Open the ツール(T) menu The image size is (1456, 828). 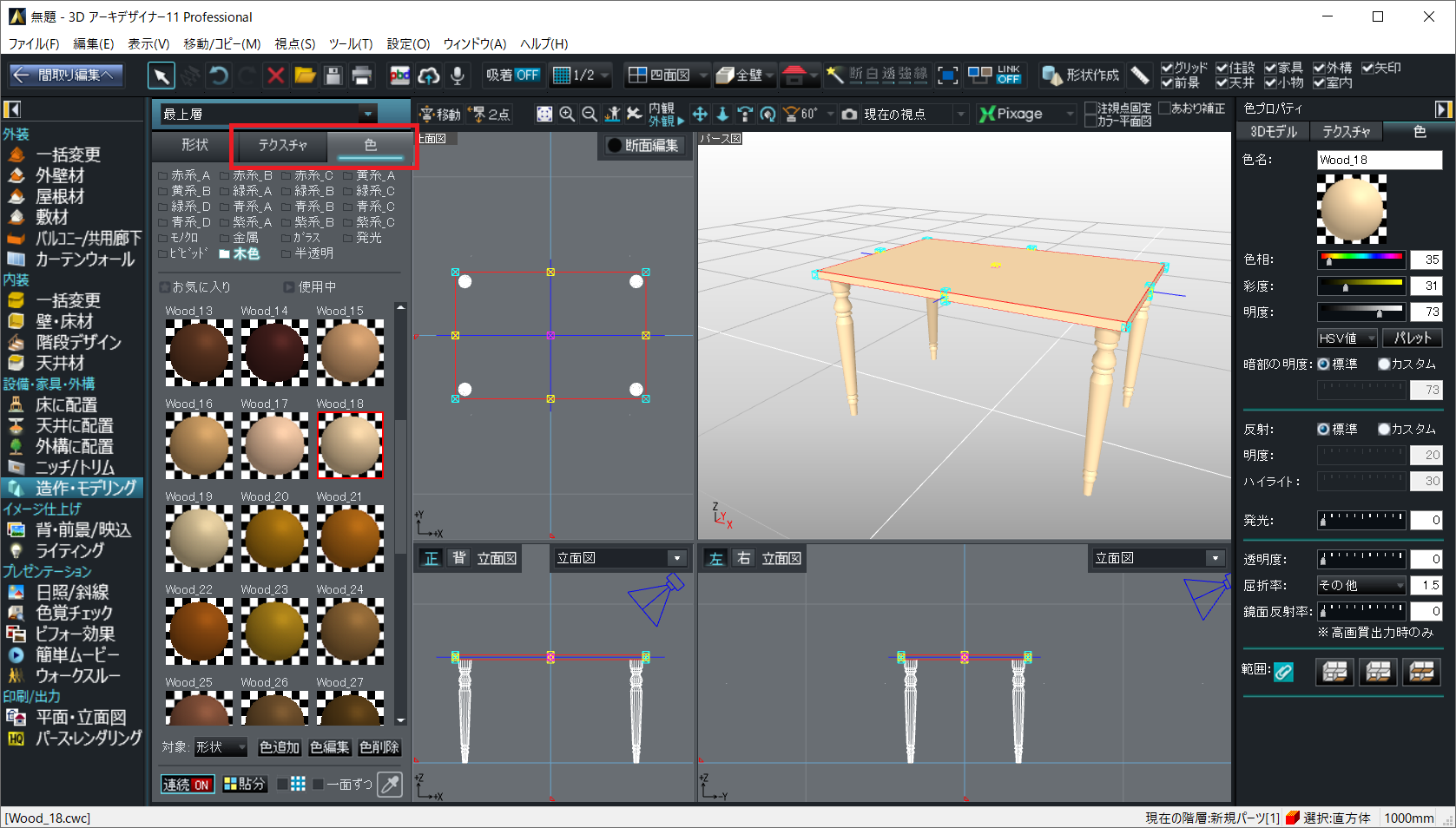350,43
